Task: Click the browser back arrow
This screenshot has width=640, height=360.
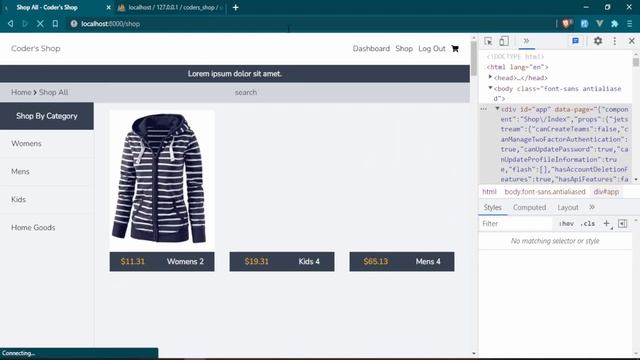Action: coord(11,24)
